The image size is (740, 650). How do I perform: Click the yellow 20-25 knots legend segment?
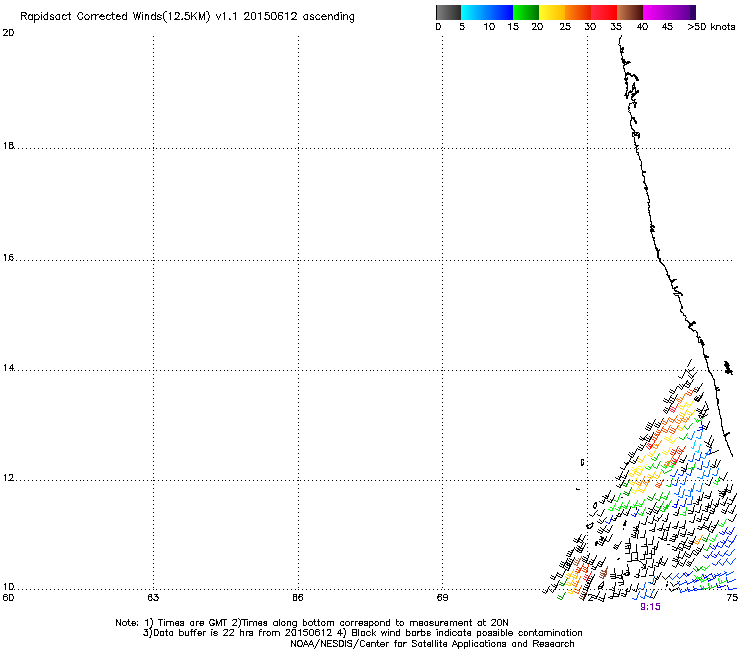point(552,12)
